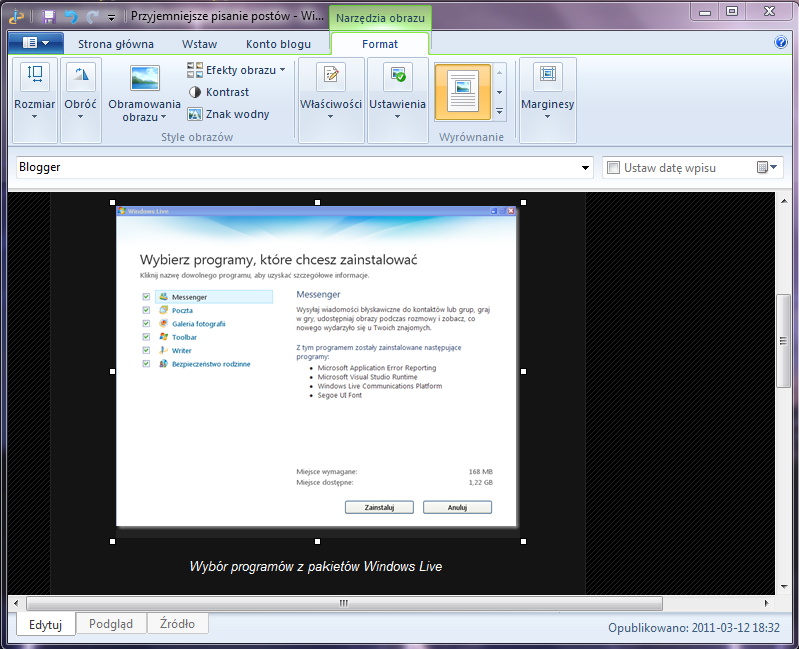The width and height of the screenshot is (799, 649).
Task: Click the Opublikowano: 2011-03-12 18:32 status text
Action: point(694,628)
